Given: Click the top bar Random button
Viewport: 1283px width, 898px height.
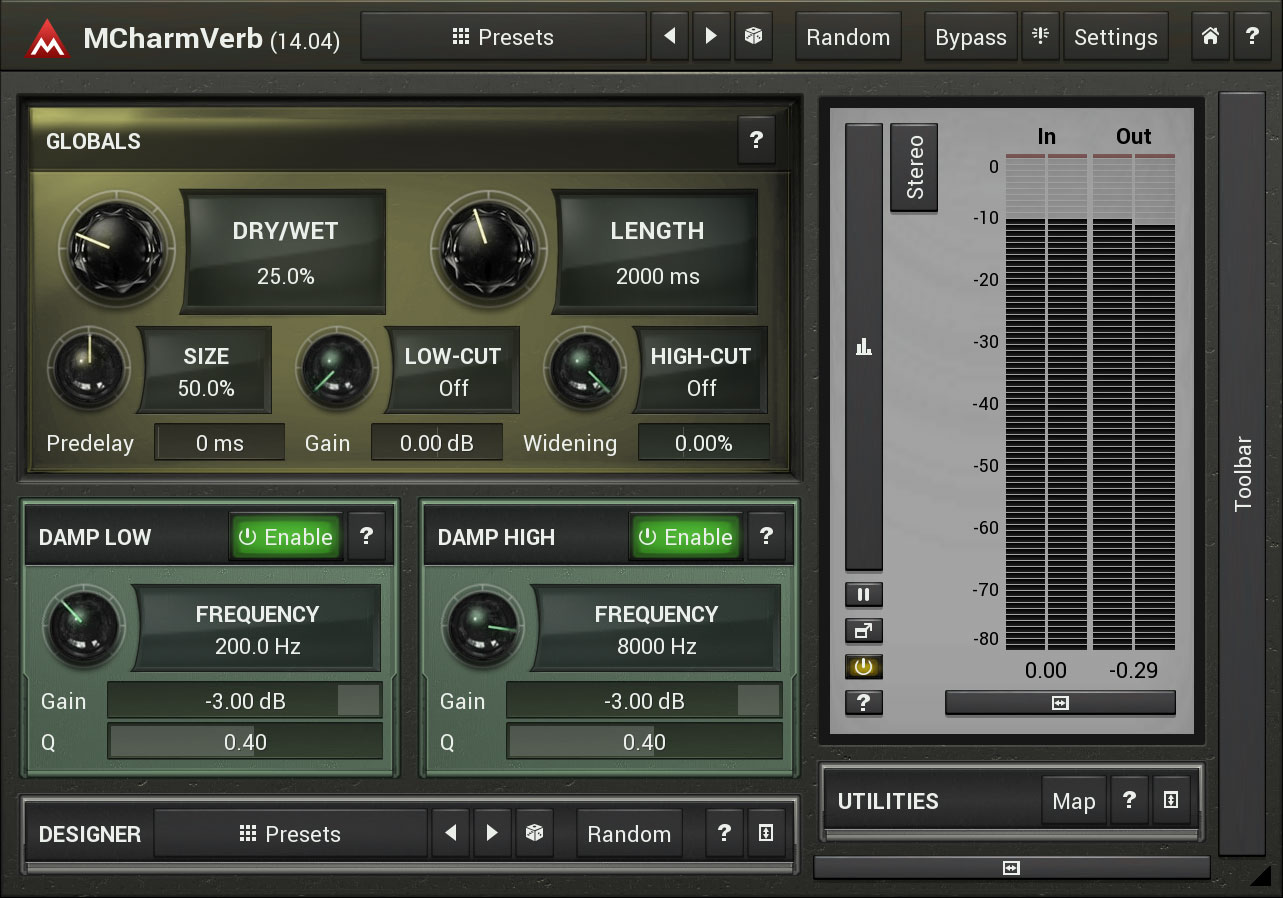Looking at the screenshot, I should [x=848, y=37].
